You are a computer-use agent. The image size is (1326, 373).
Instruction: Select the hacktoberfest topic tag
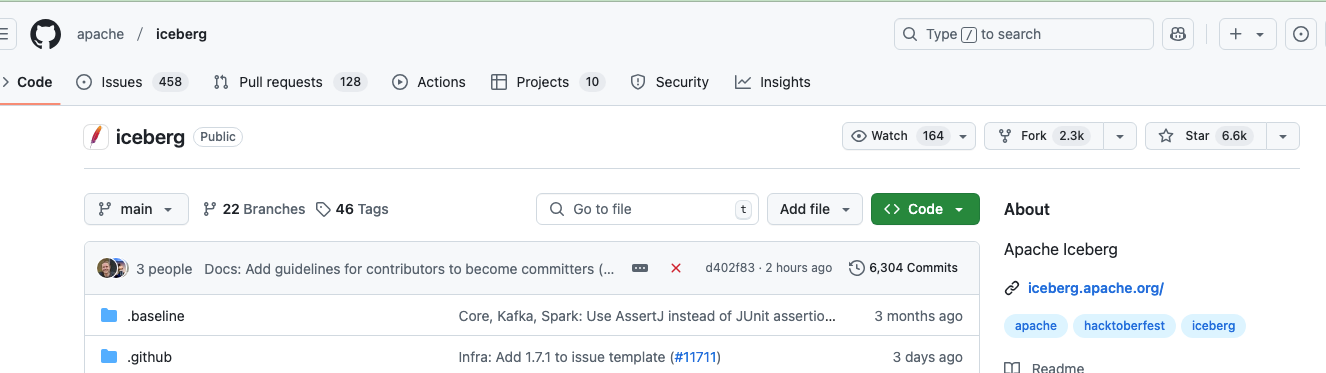pyautogui.click(x=1125, y=326)
